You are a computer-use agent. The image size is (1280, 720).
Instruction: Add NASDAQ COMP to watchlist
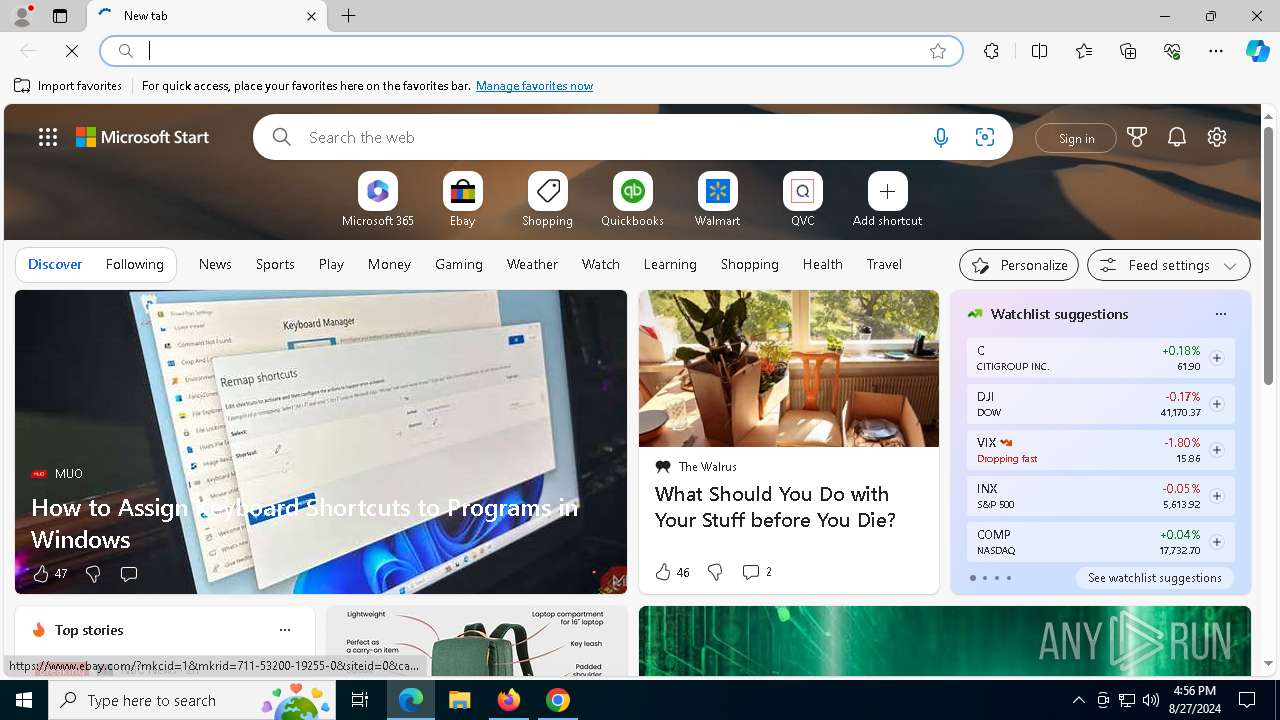(x=1217, y=542)
